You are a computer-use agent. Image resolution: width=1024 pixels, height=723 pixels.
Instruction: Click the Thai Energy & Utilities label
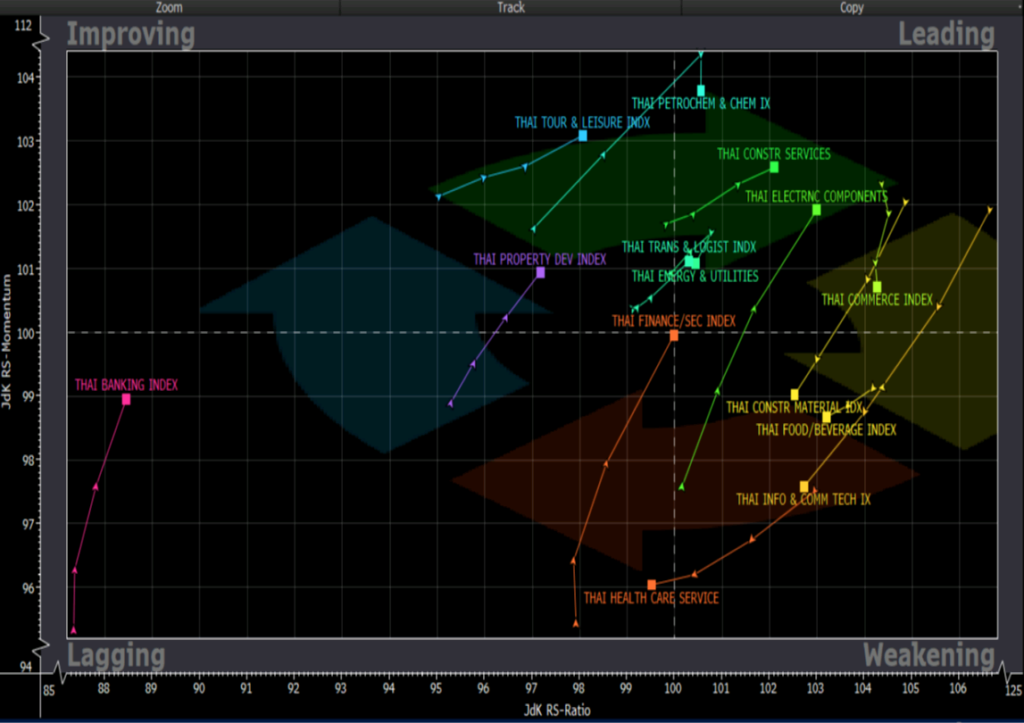pyautogui.click(x=695, y=276)
